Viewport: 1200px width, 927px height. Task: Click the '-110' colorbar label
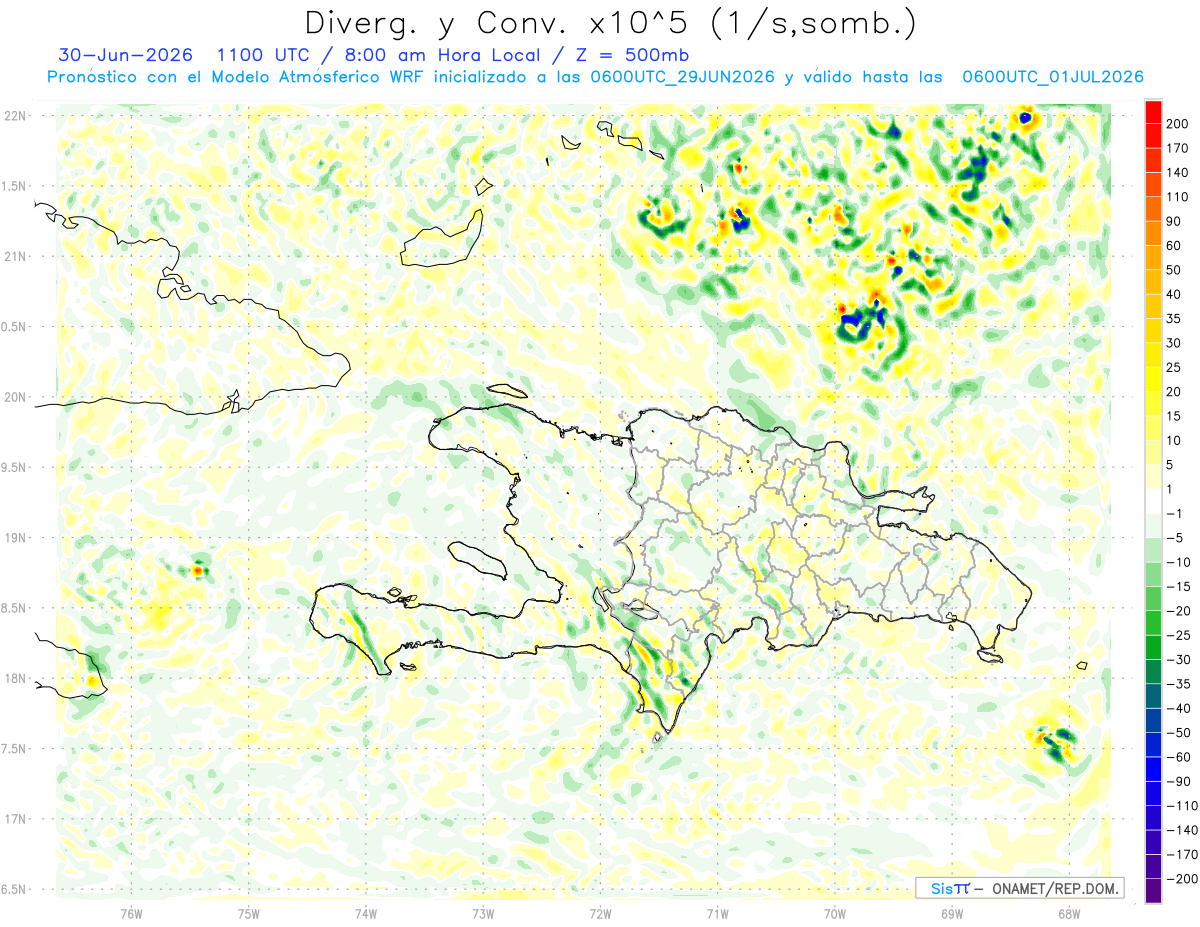click(x=1182, y=806)
